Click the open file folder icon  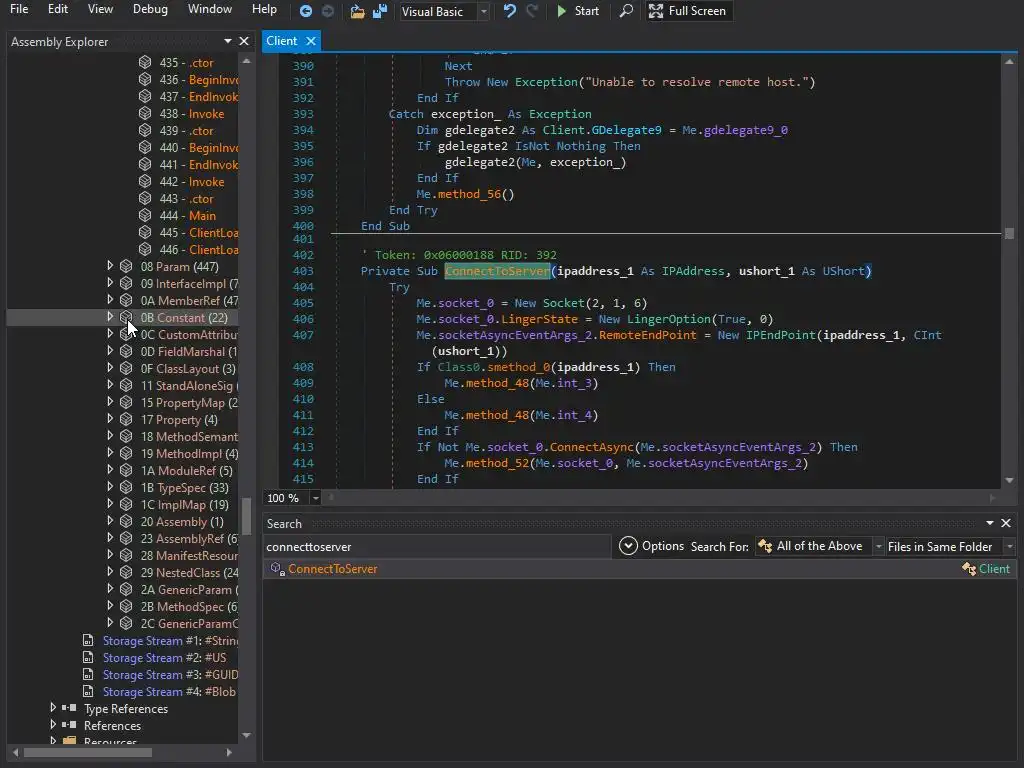click(x=357, y=11)
